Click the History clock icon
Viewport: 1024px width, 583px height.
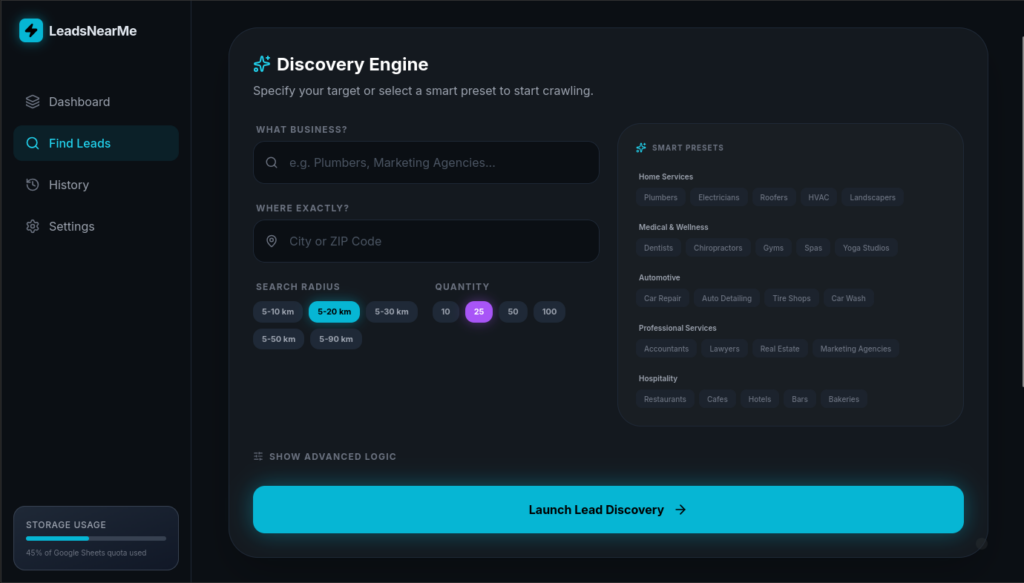click(33, 185)
